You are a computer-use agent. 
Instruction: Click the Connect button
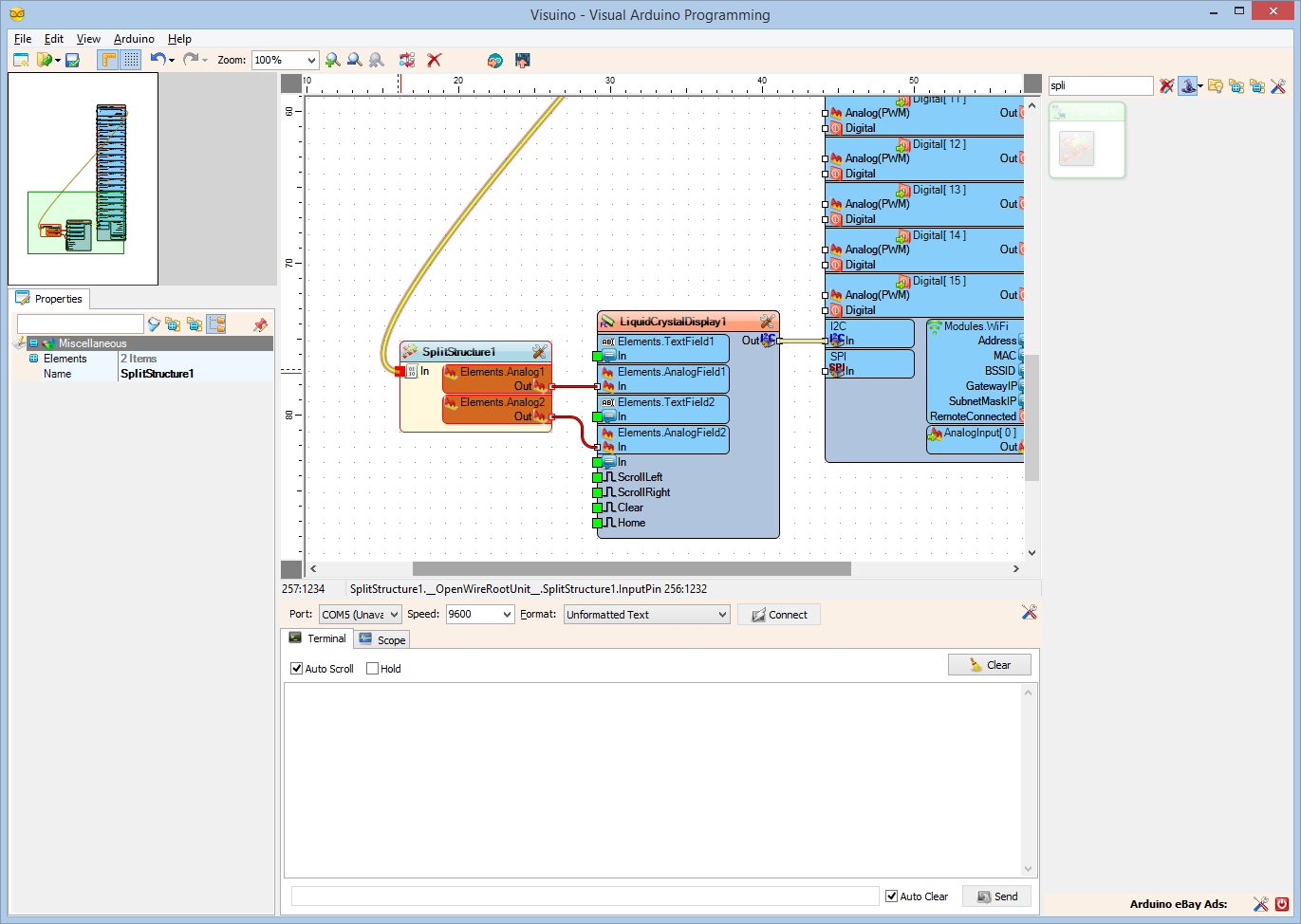779,615
